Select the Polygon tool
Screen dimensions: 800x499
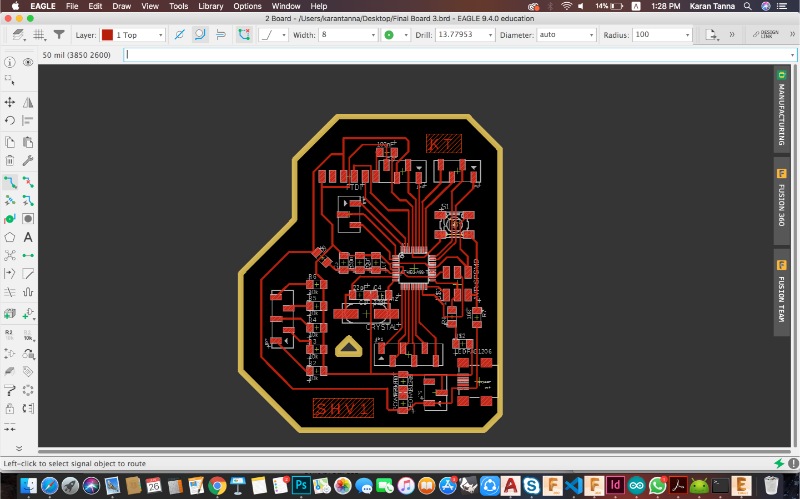click(10, 237)
